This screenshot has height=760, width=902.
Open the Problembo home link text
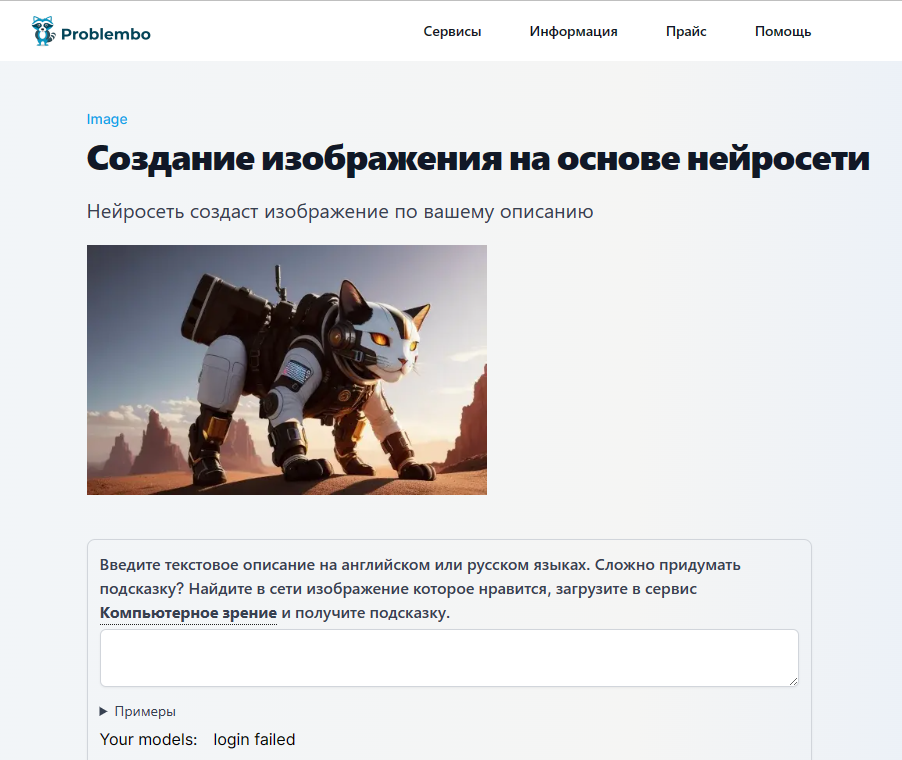click(x=106, y=35)
